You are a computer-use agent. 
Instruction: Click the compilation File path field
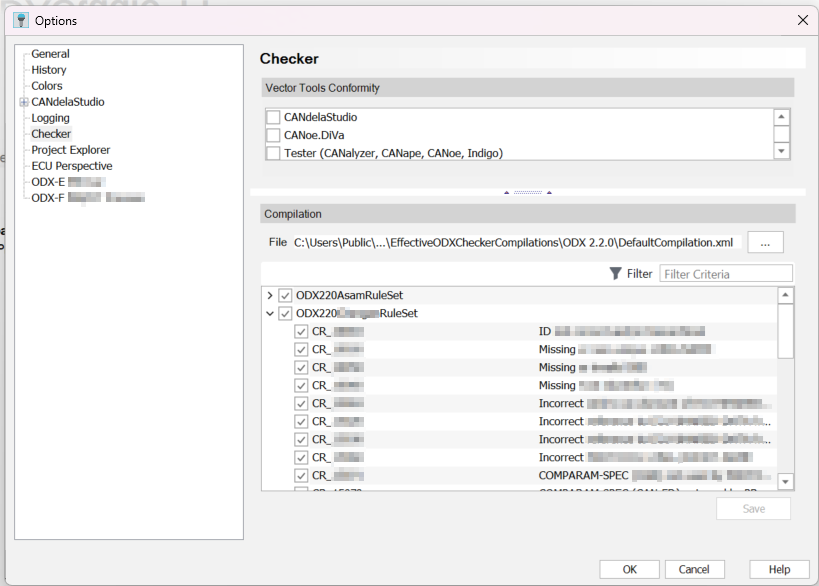pos(515,242)
